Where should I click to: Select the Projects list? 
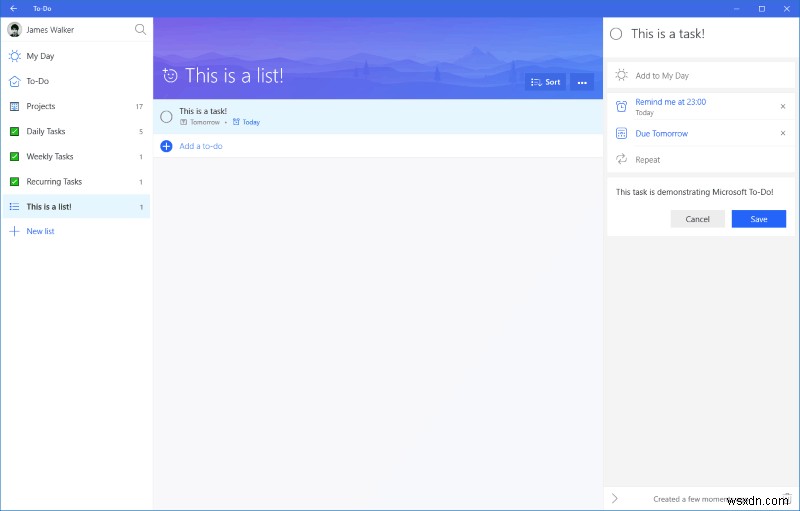77,106
